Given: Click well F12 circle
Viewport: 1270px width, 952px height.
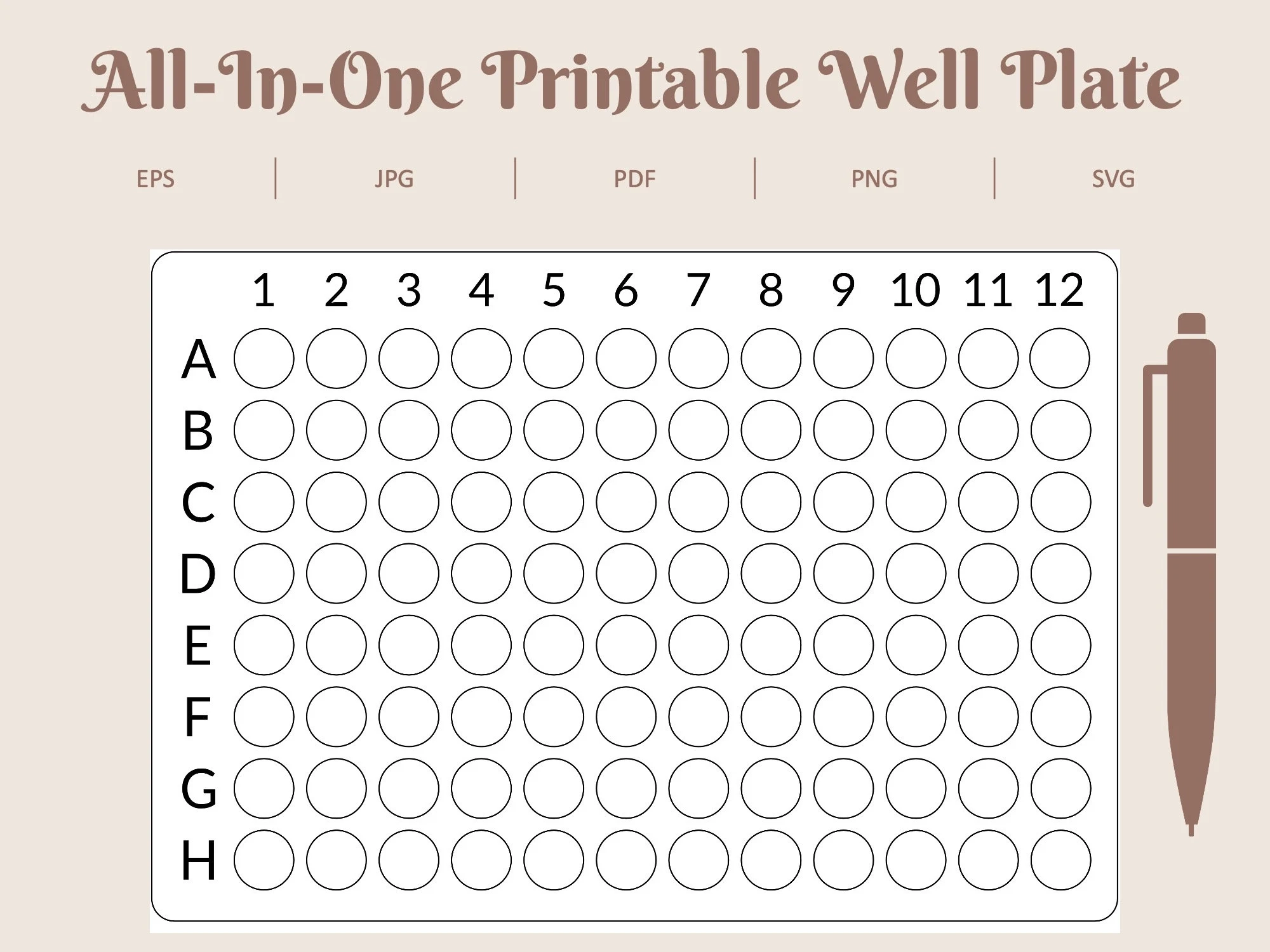Looking at the screenshot, I should 1060,717.
